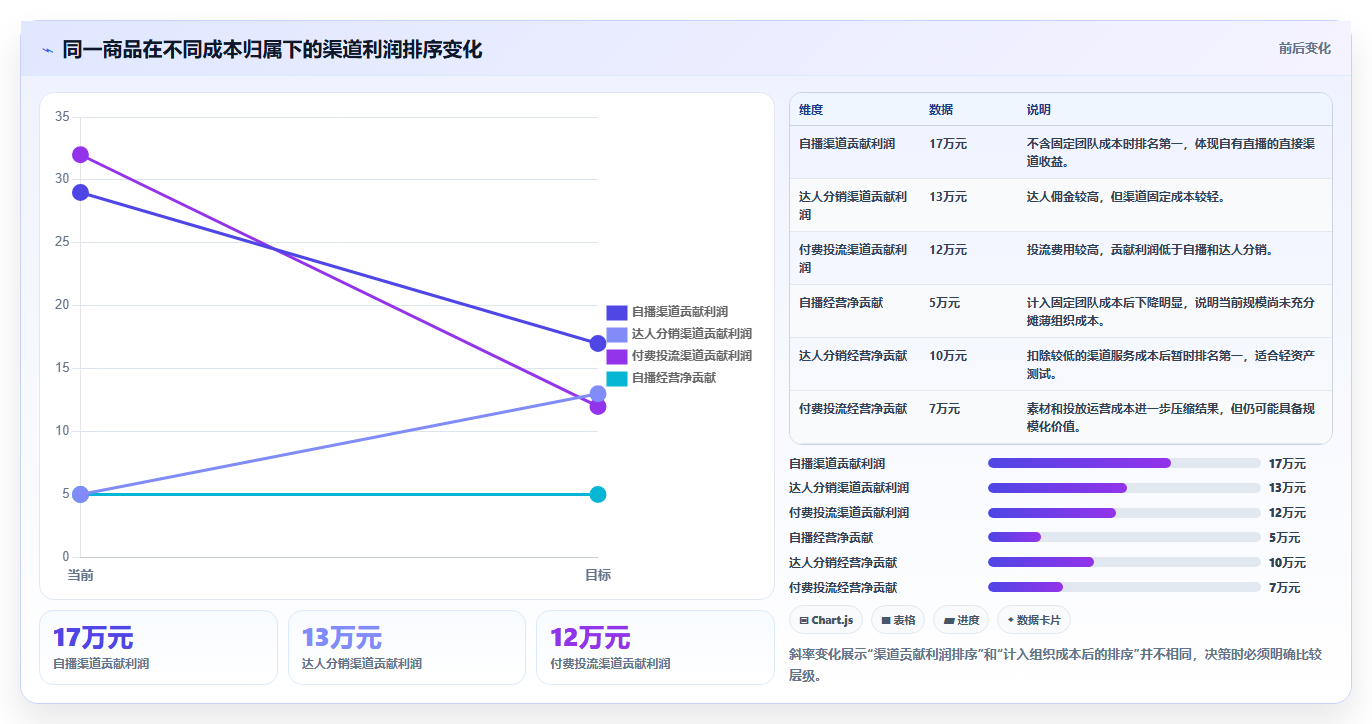Image resolution: width=1372 pixels, height=724 pixels.
Task: Click the description starting 达人佣金较高
Action: pos(1126,197)
